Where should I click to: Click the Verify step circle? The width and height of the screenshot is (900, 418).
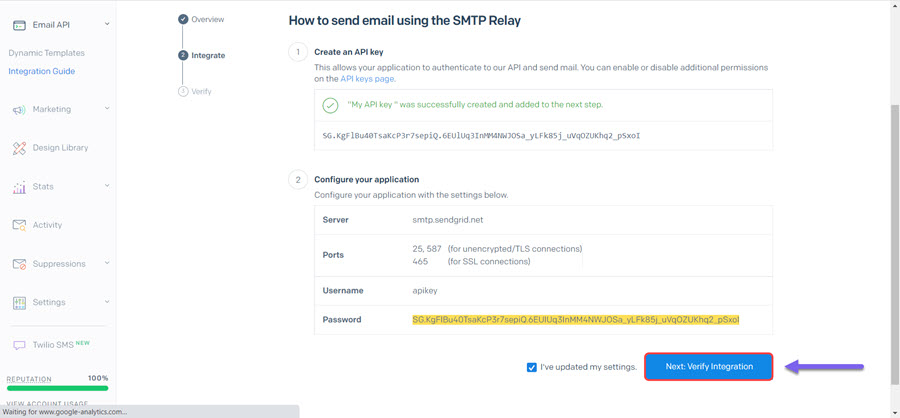(183, 91)
